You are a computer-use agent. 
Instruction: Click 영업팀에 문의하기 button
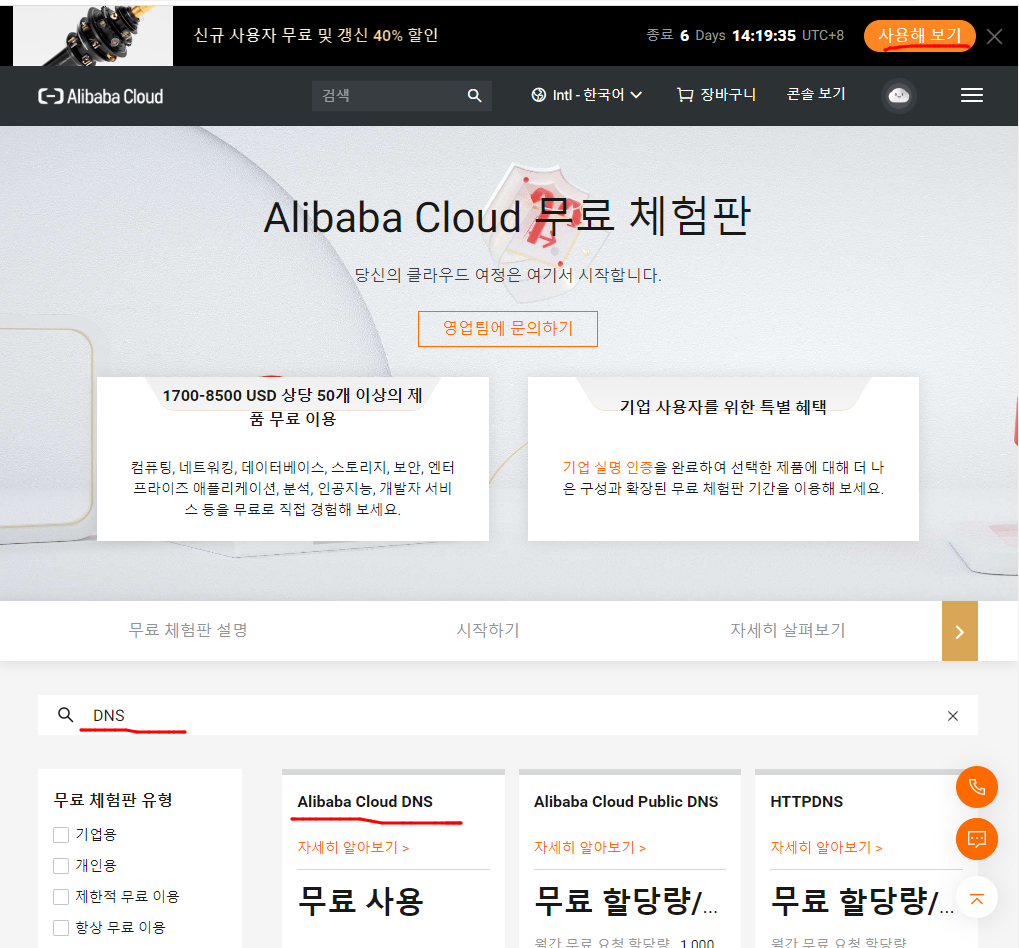(508, 328)
